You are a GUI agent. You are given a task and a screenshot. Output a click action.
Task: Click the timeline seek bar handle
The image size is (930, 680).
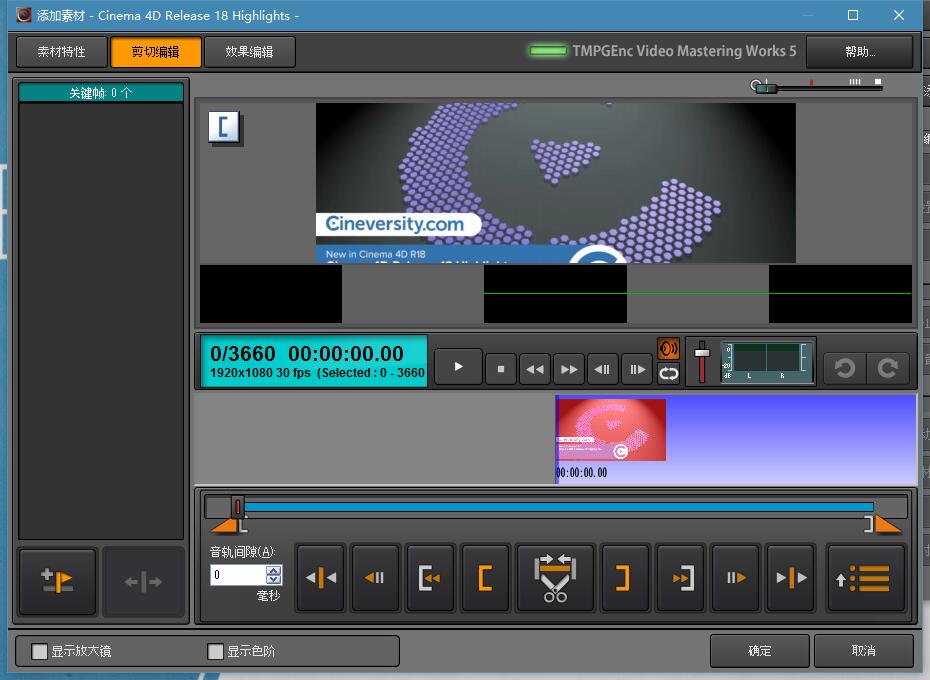[x=237, y=507]
